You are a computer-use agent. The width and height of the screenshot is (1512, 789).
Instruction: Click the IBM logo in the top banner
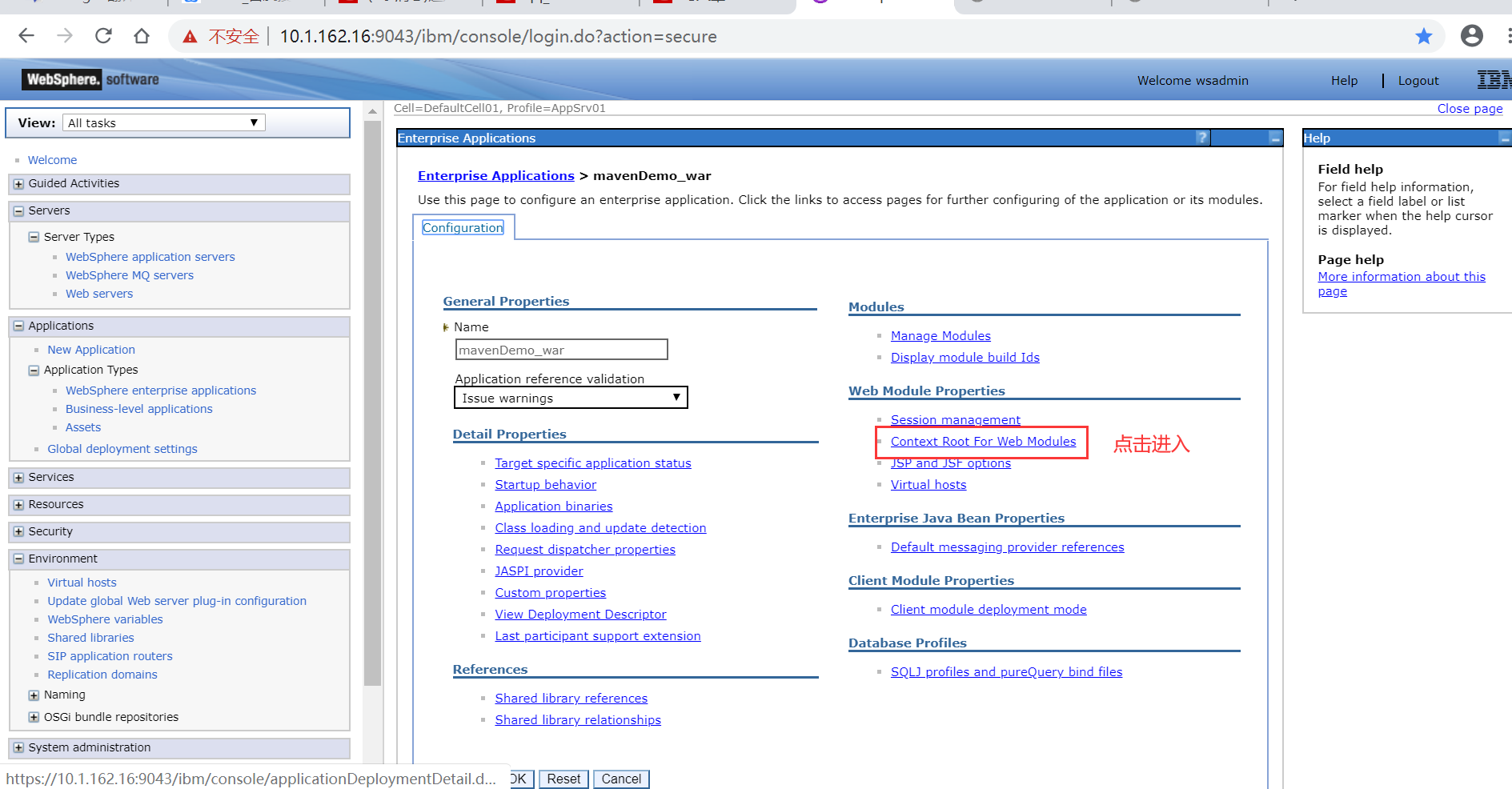(1495, 80)
